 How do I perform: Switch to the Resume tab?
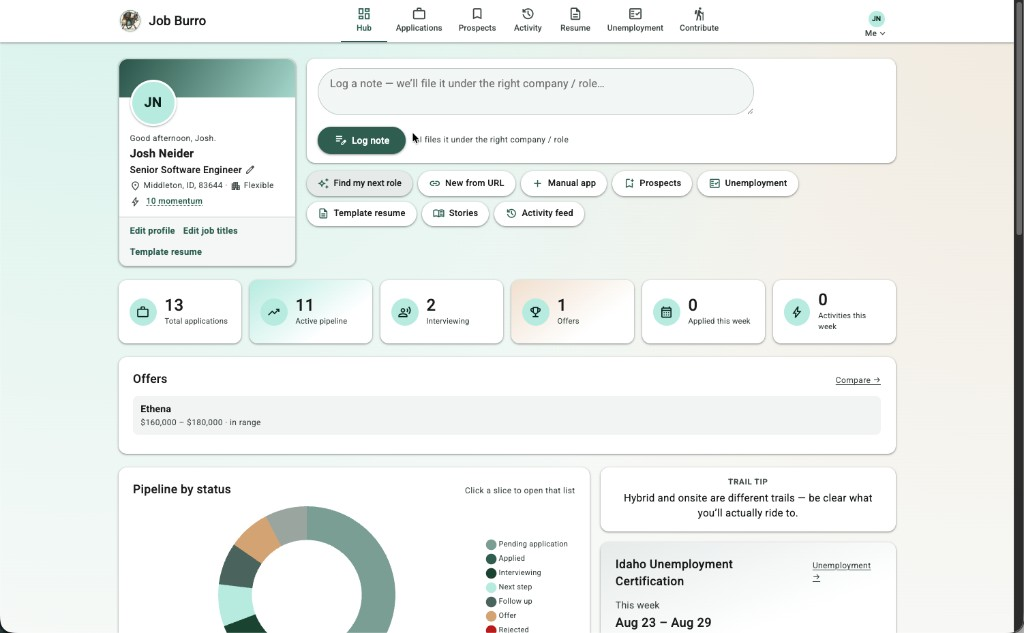(575, 20)
